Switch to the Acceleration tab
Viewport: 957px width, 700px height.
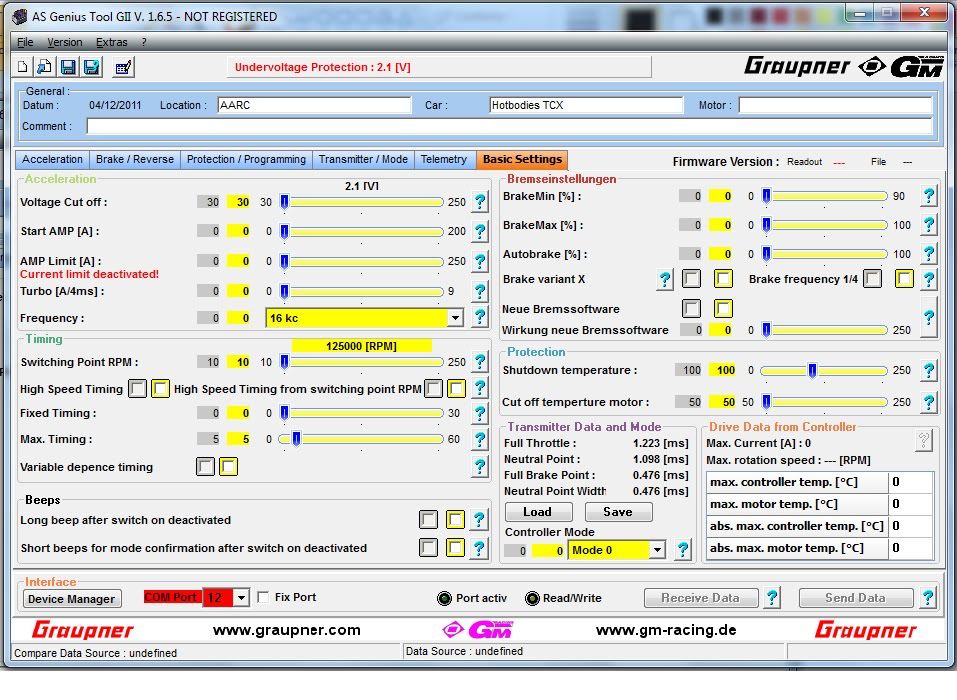[x=52, y=159]
